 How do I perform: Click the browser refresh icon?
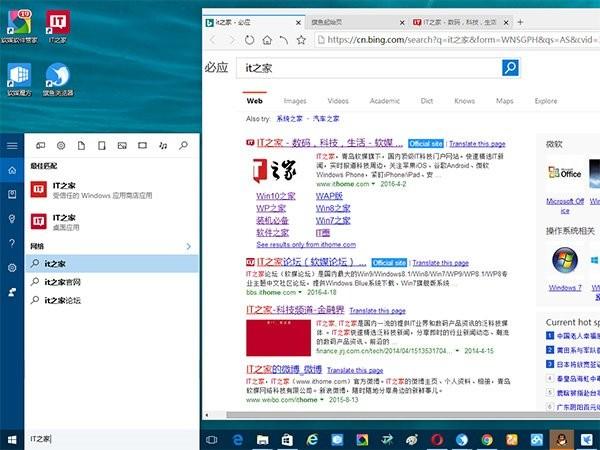tap(249, 40)
